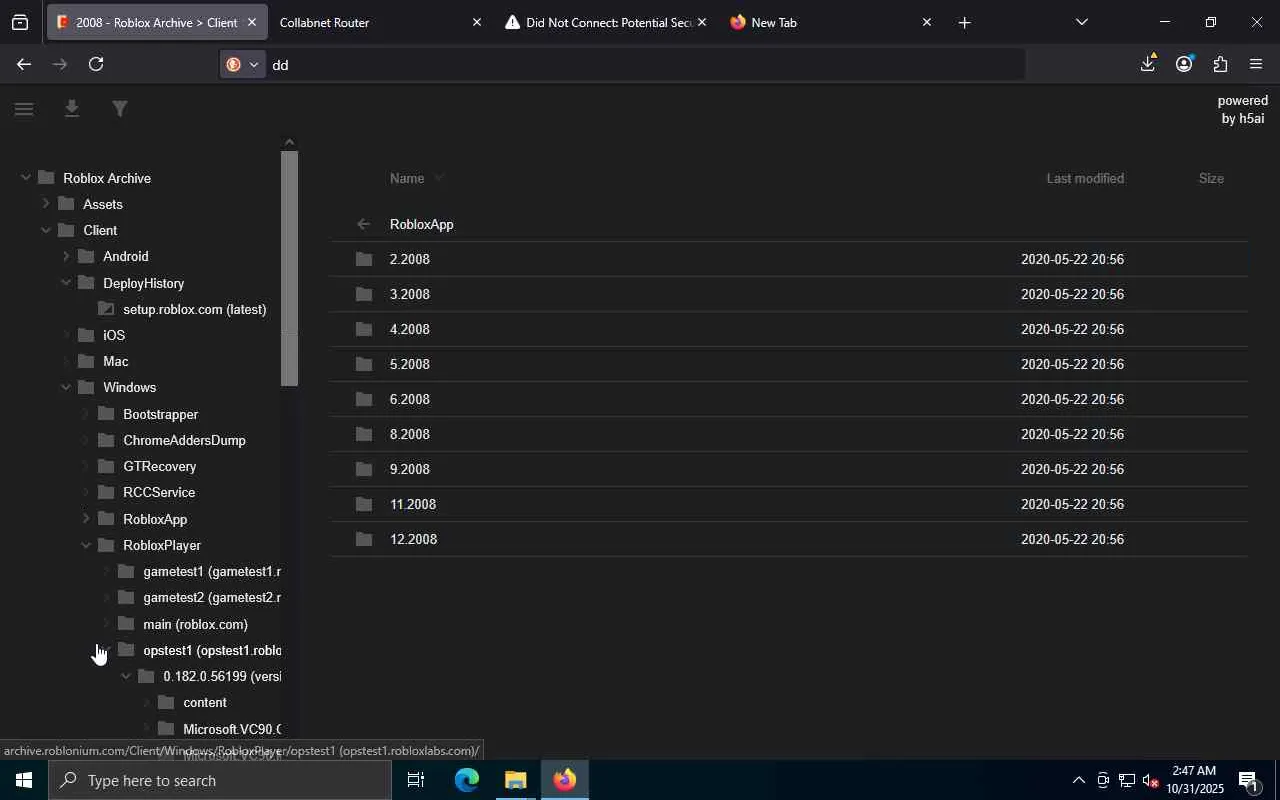Launch Microsoft Edge from the taskbar
This screenshot has height=800, width=1280.
(x=466, y=780)
